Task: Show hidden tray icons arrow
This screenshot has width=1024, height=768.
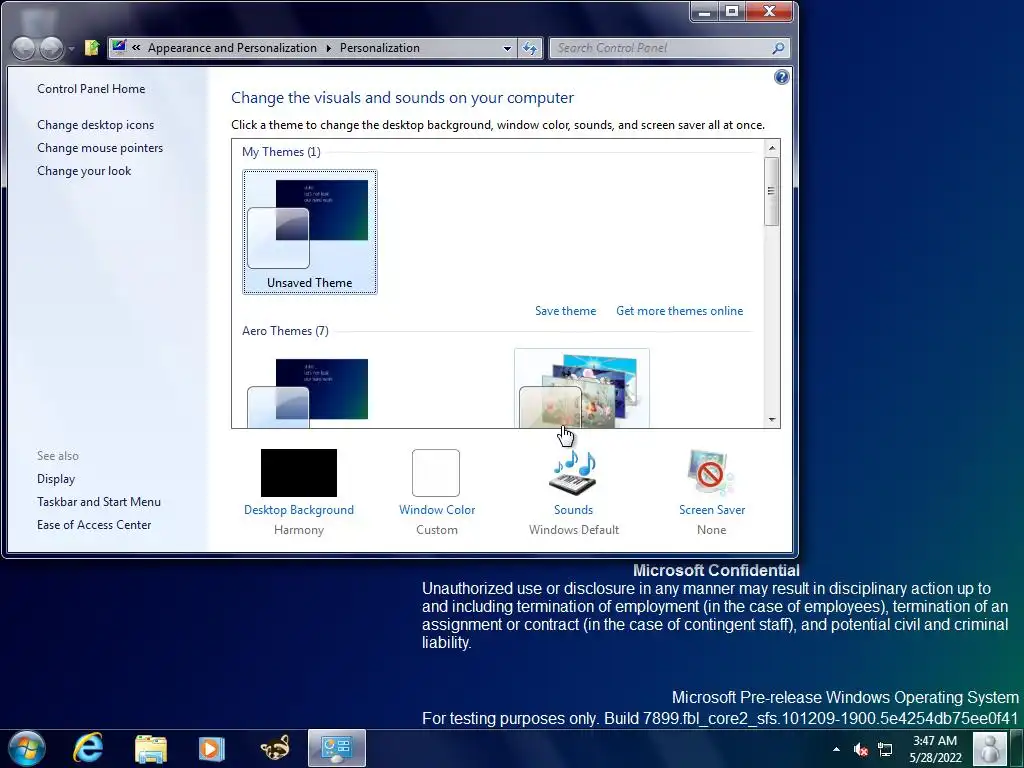Action: point(836,749)
